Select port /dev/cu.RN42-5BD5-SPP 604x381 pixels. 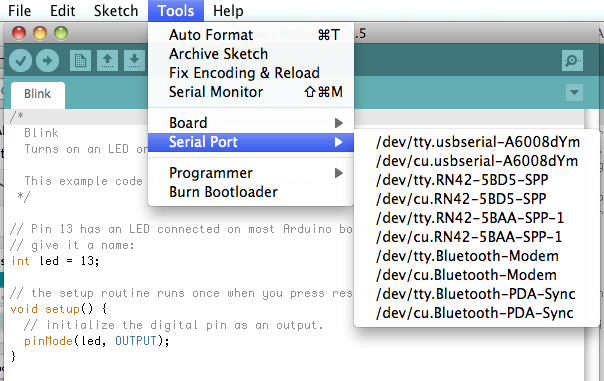click(476, 199)
